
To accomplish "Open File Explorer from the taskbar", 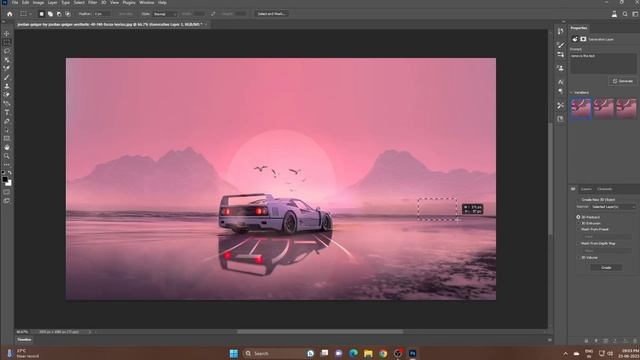I will pos(368,353).
